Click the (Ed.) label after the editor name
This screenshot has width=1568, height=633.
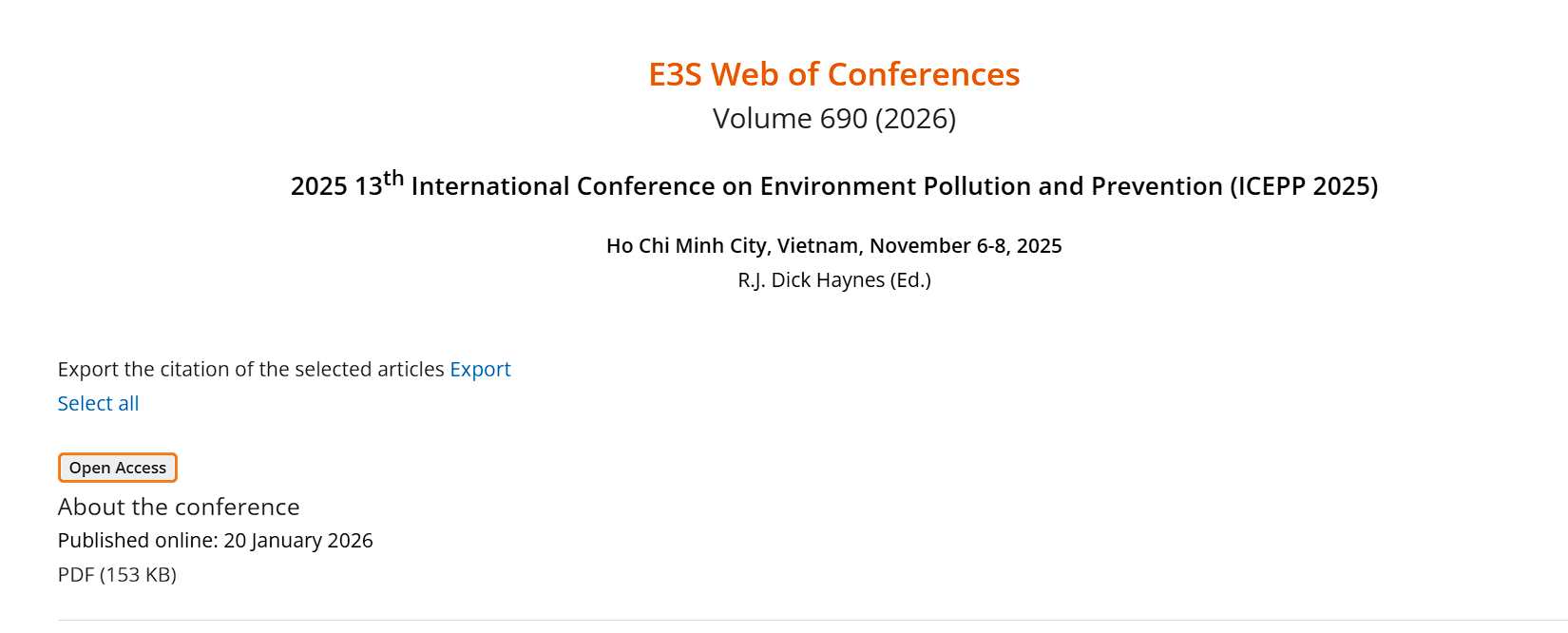pyautogui.click(x=910, y=280)
